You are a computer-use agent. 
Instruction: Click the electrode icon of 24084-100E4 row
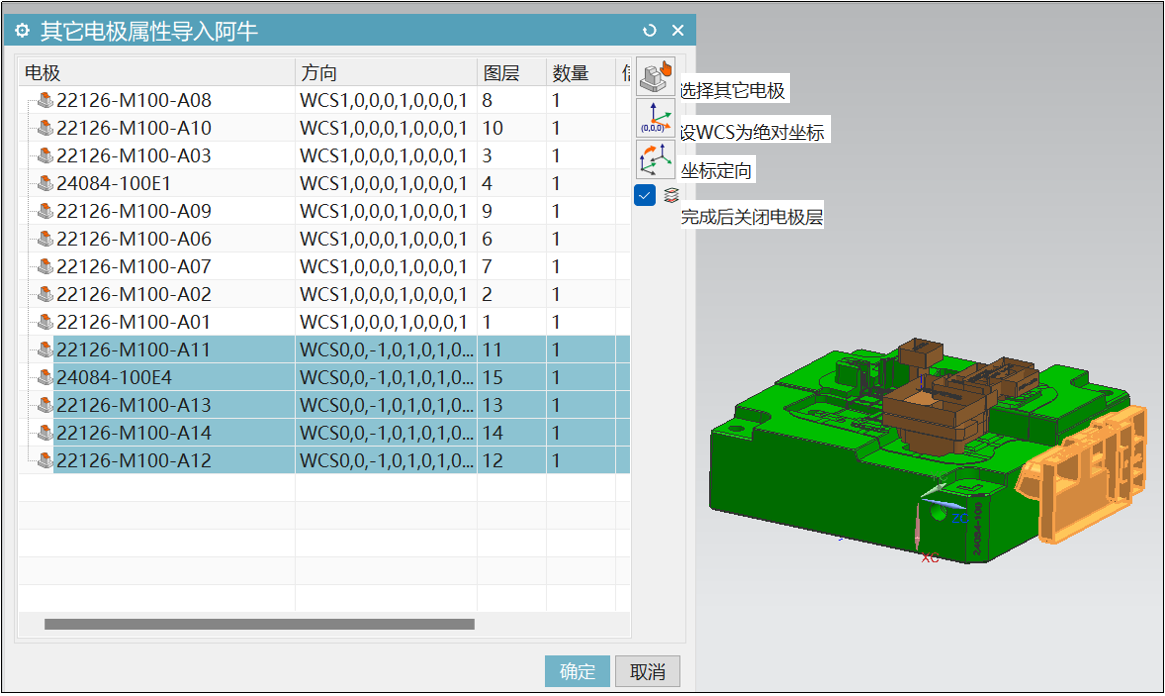[44, 377]
